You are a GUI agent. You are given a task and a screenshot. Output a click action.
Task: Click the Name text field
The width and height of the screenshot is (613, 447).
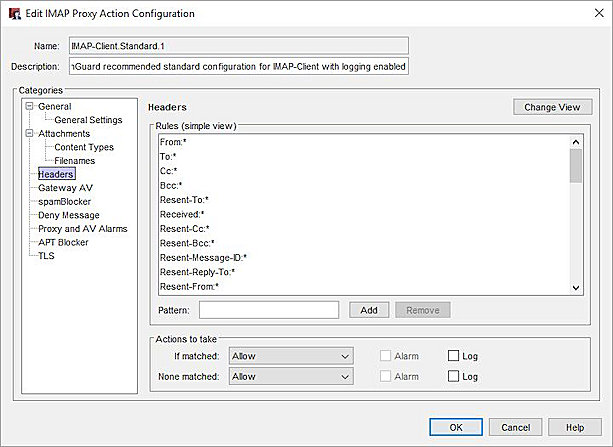coord(238,45)
